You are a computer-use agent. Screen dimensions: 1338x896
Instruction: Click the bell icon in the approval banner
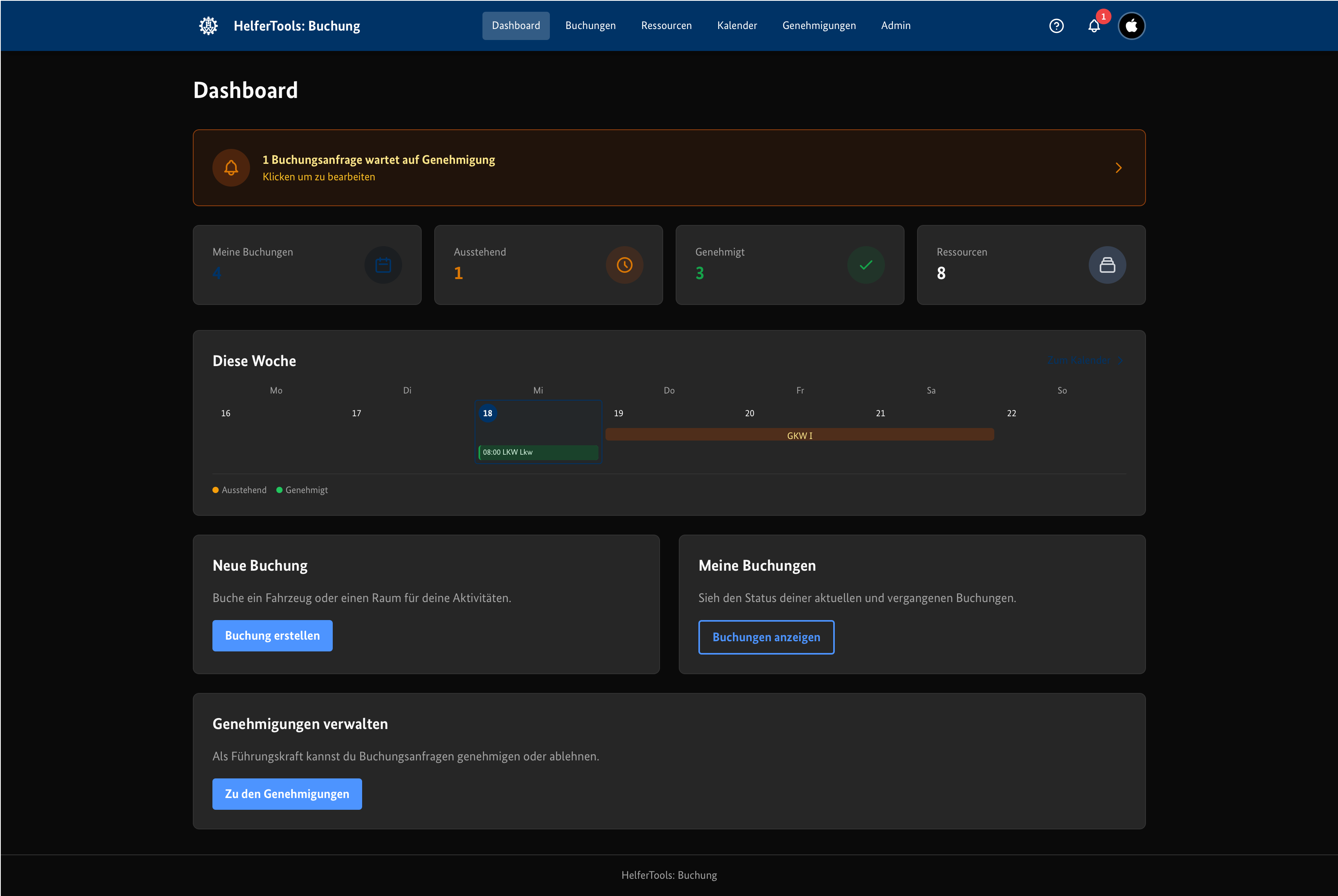click(231, 167)
